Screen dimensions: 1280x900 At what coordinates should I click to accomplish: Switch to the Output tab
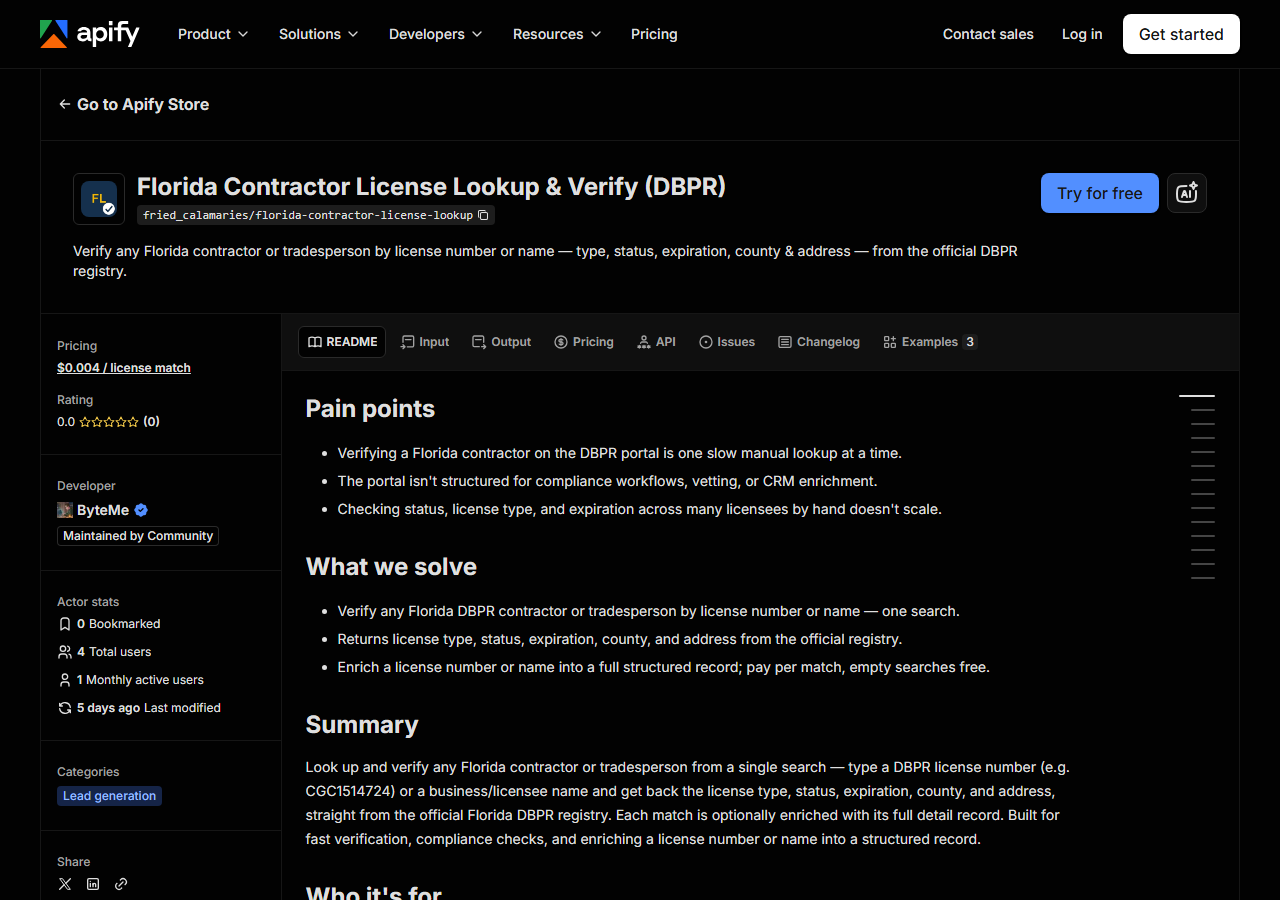point(502,342)
